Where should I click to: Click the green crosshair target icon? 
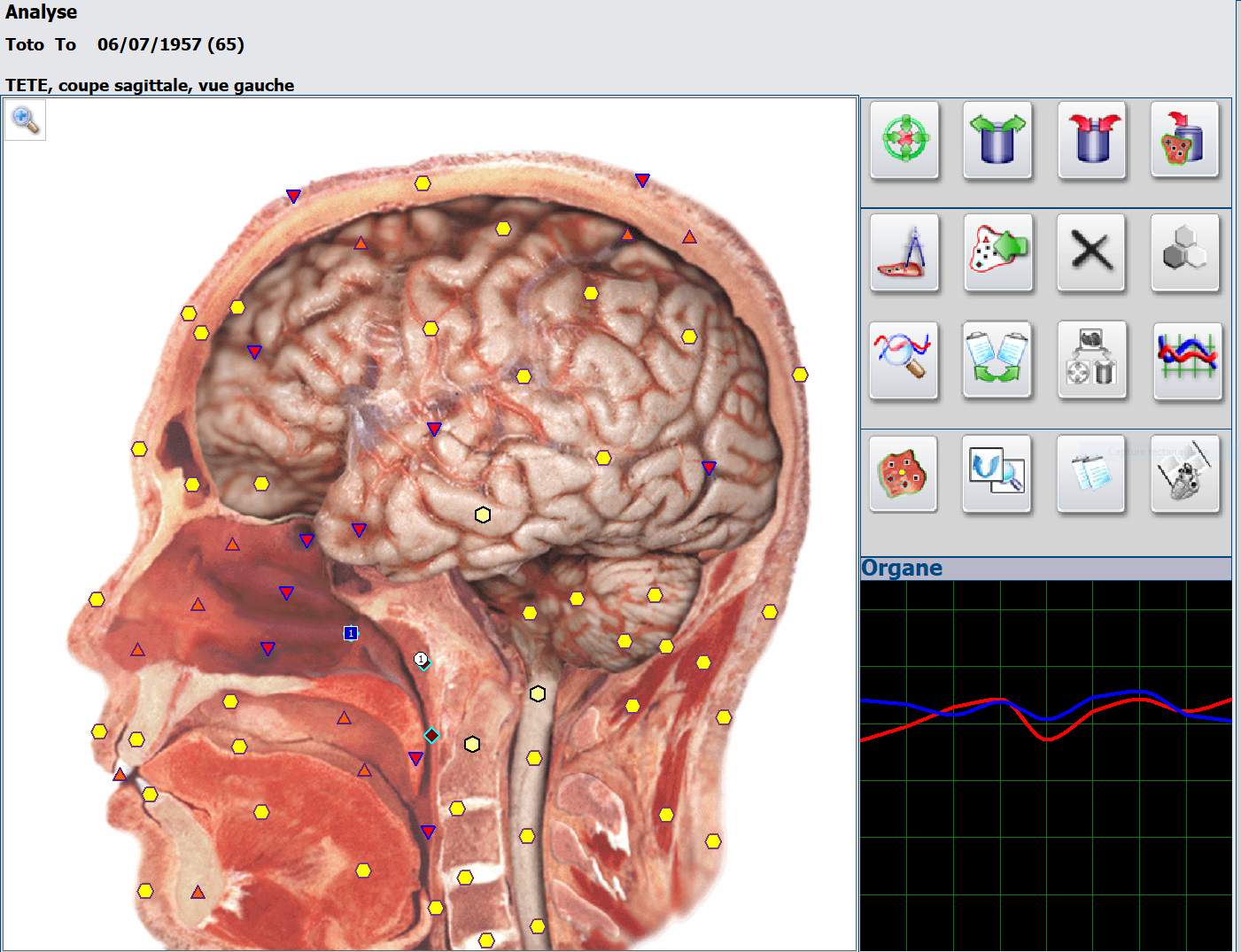point(904,140)
